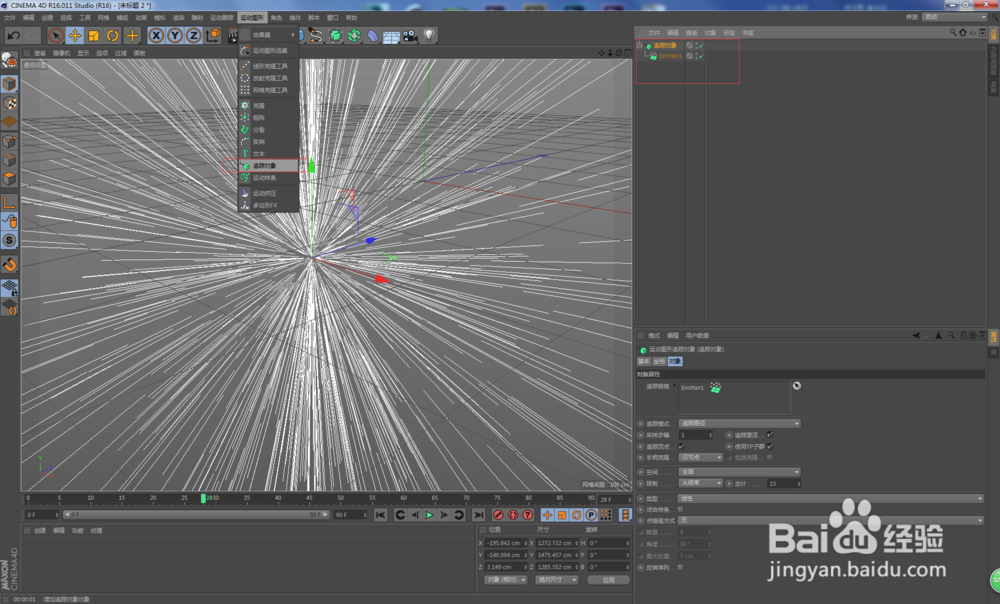
Task: Open the 对象 (相对) coordinate dropdown
Action: (x=505, y=580)
